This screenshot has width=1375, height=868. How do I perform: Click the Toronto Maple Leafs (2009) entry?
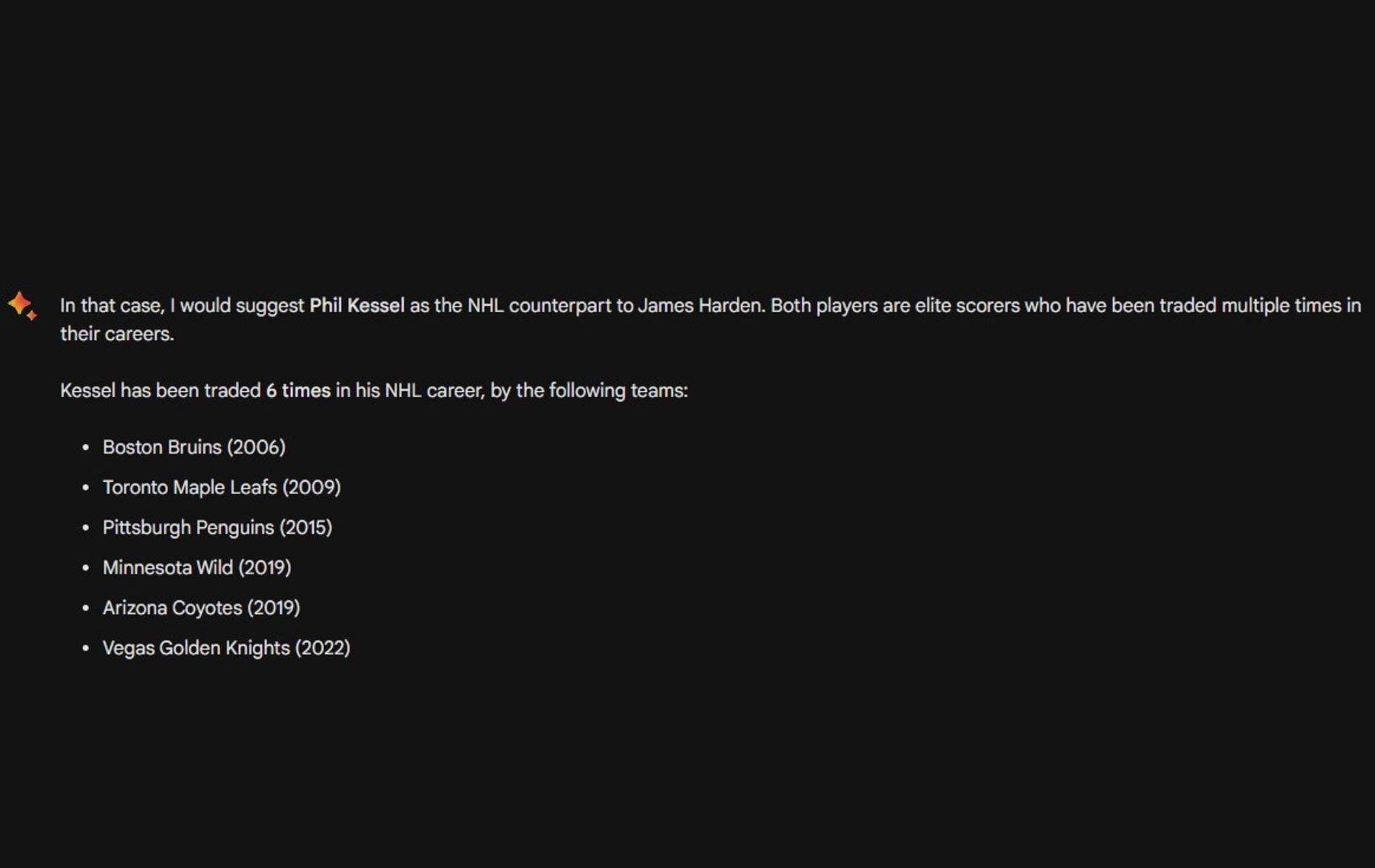click(221, 488)
